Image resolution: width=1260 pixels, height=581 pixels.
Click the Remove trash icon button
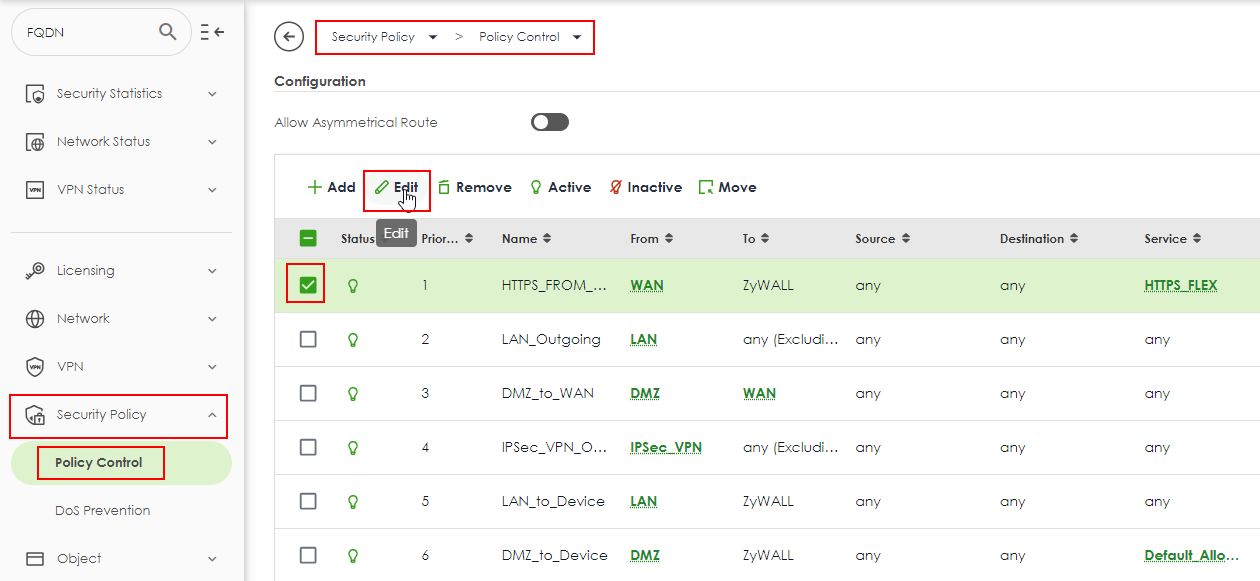point(444,187)
